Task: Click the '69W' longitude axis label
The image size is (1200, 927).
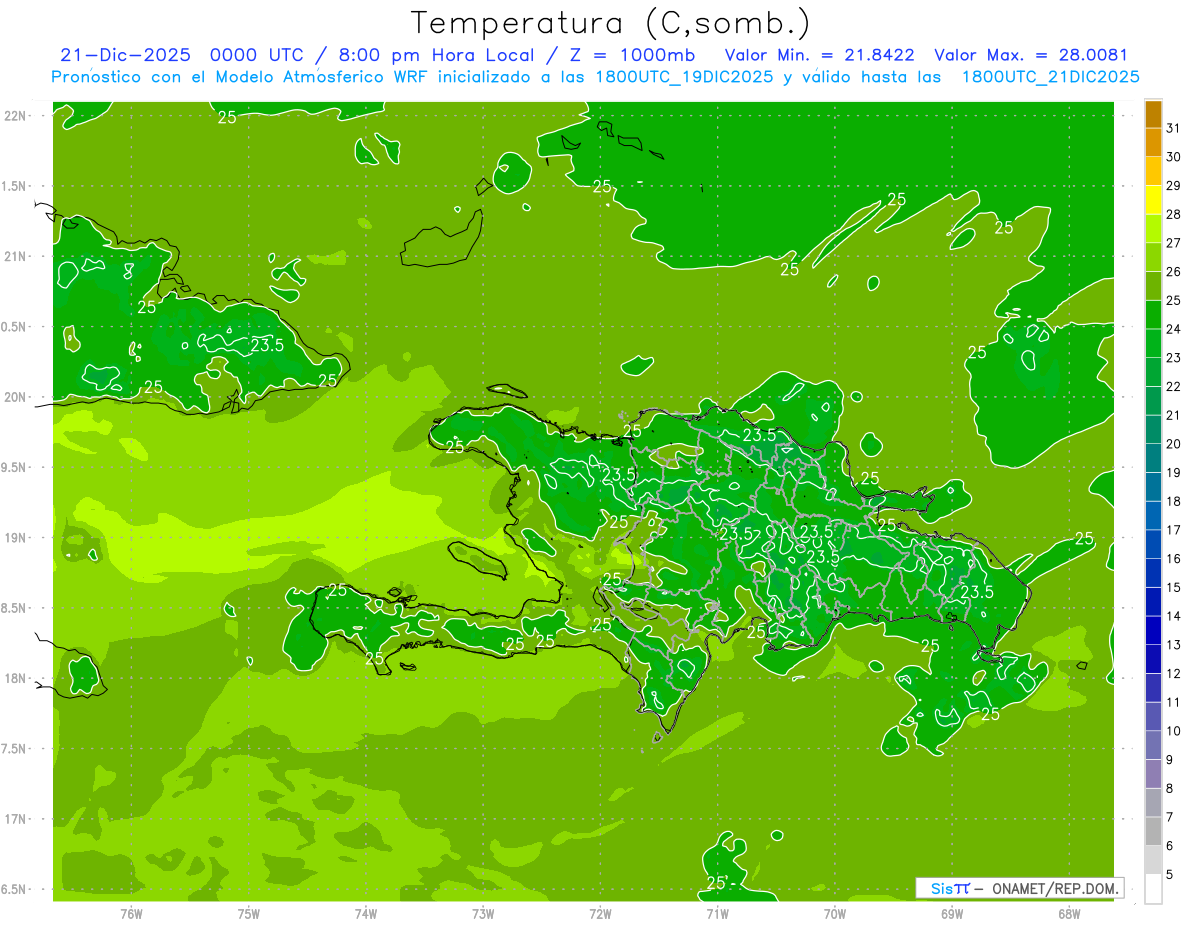Action: 952,914
